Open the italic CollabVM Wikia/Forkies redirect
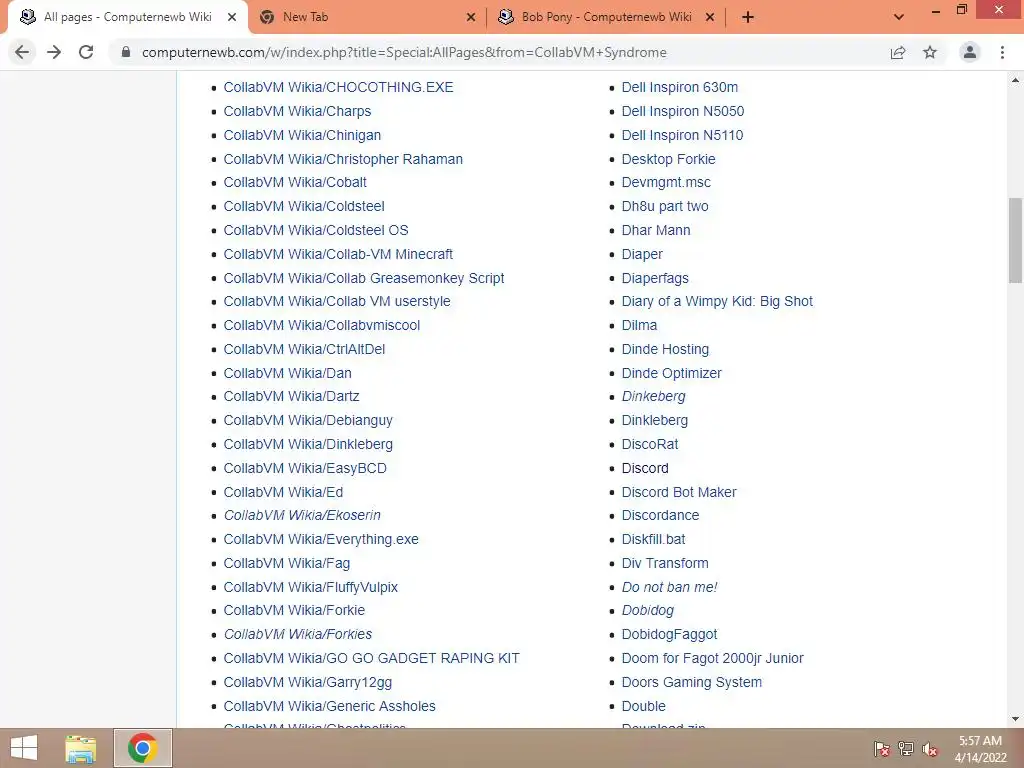The image size is (1024, 768). [298, 634]
